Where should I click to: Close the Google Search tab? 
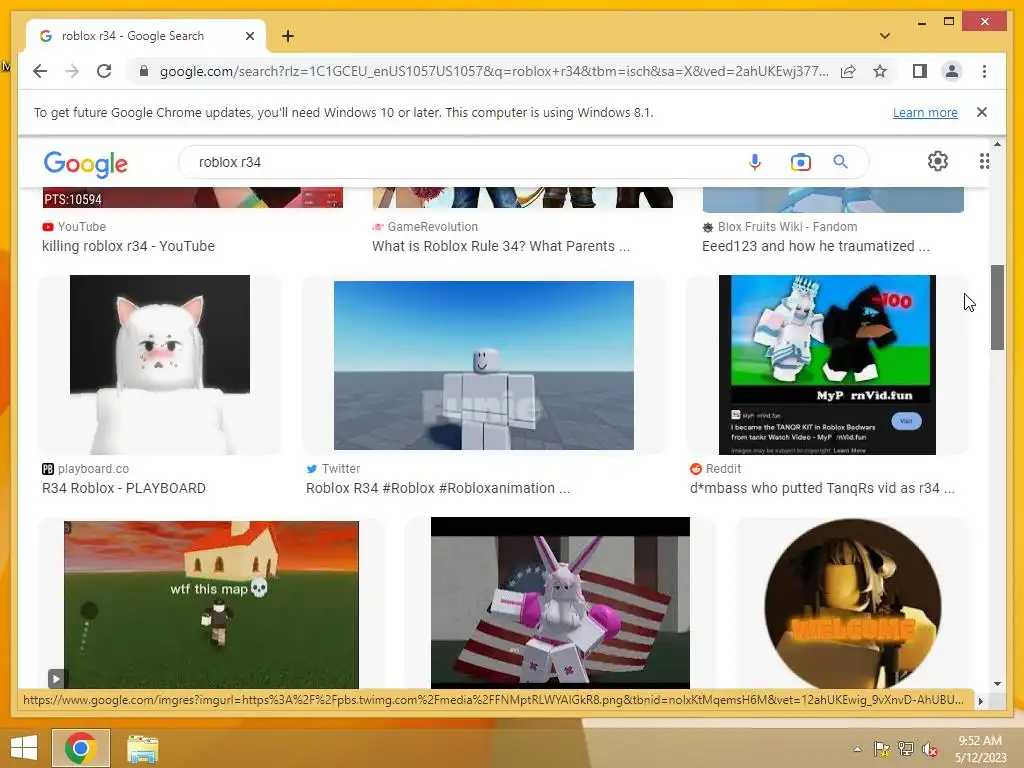pyautogui.click(x=249, y=36)
